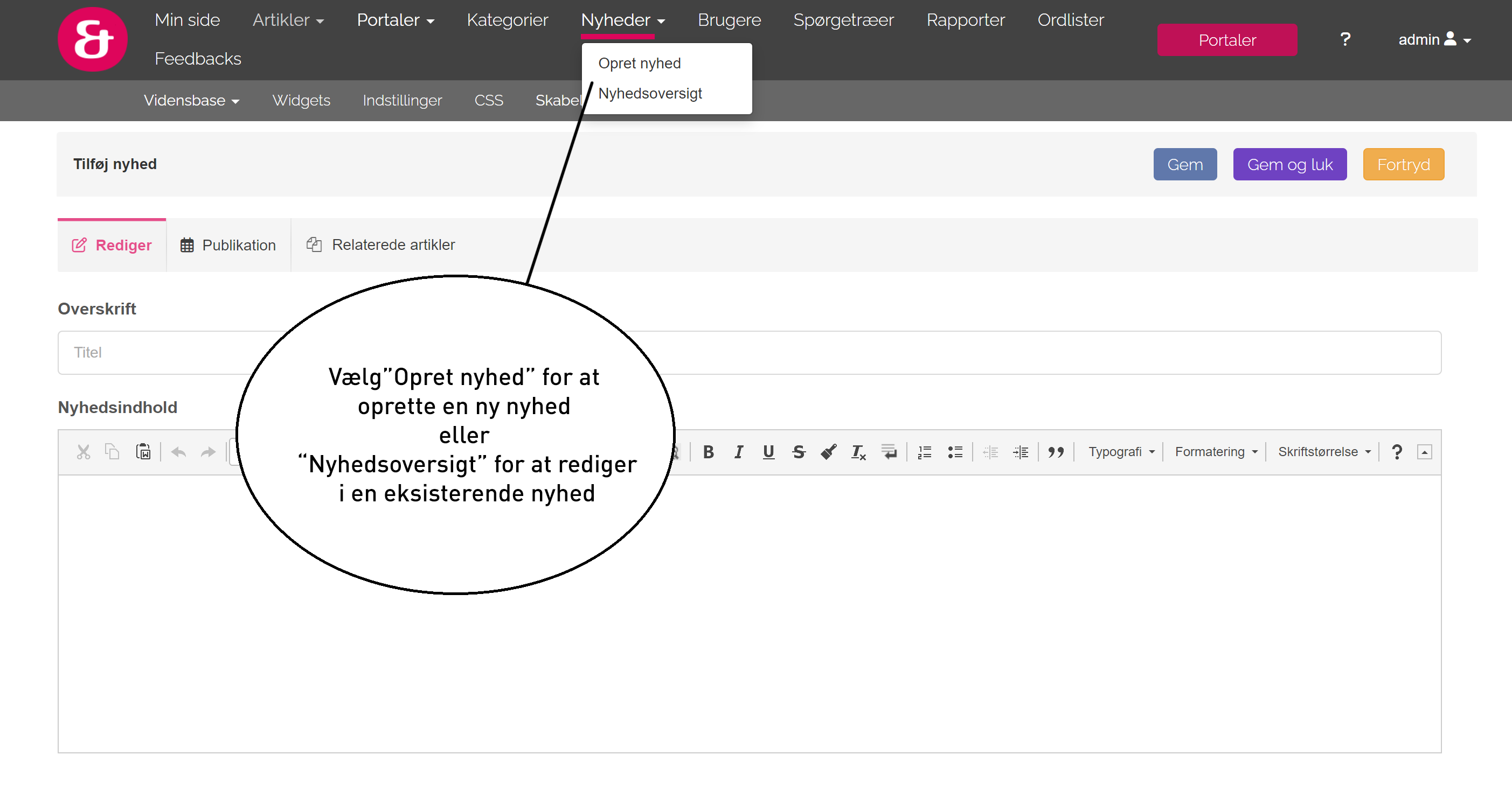Expand the Formatering dropdown
Screen dimensions: 1512x790
(1216, 452)
